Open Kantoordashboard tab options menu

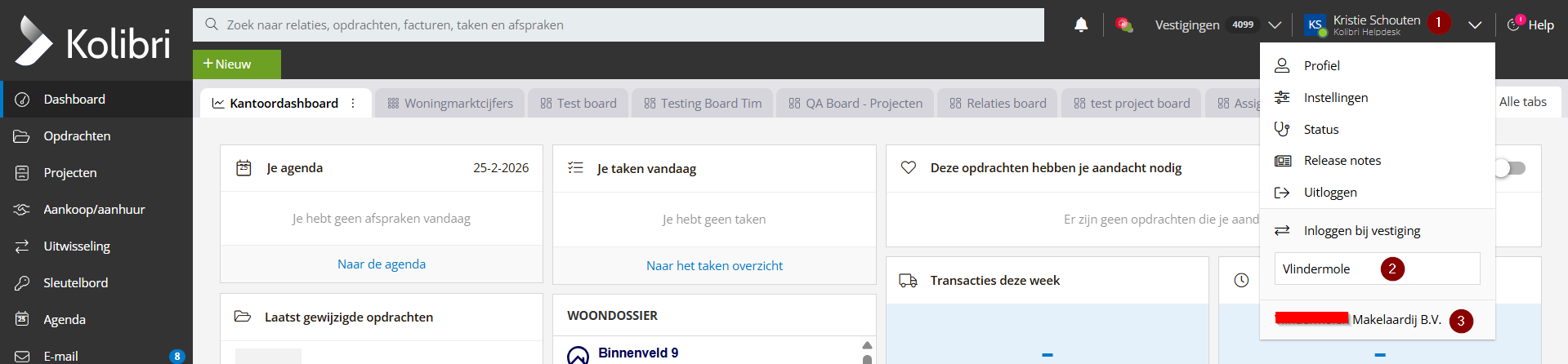(x=353, y=104)
